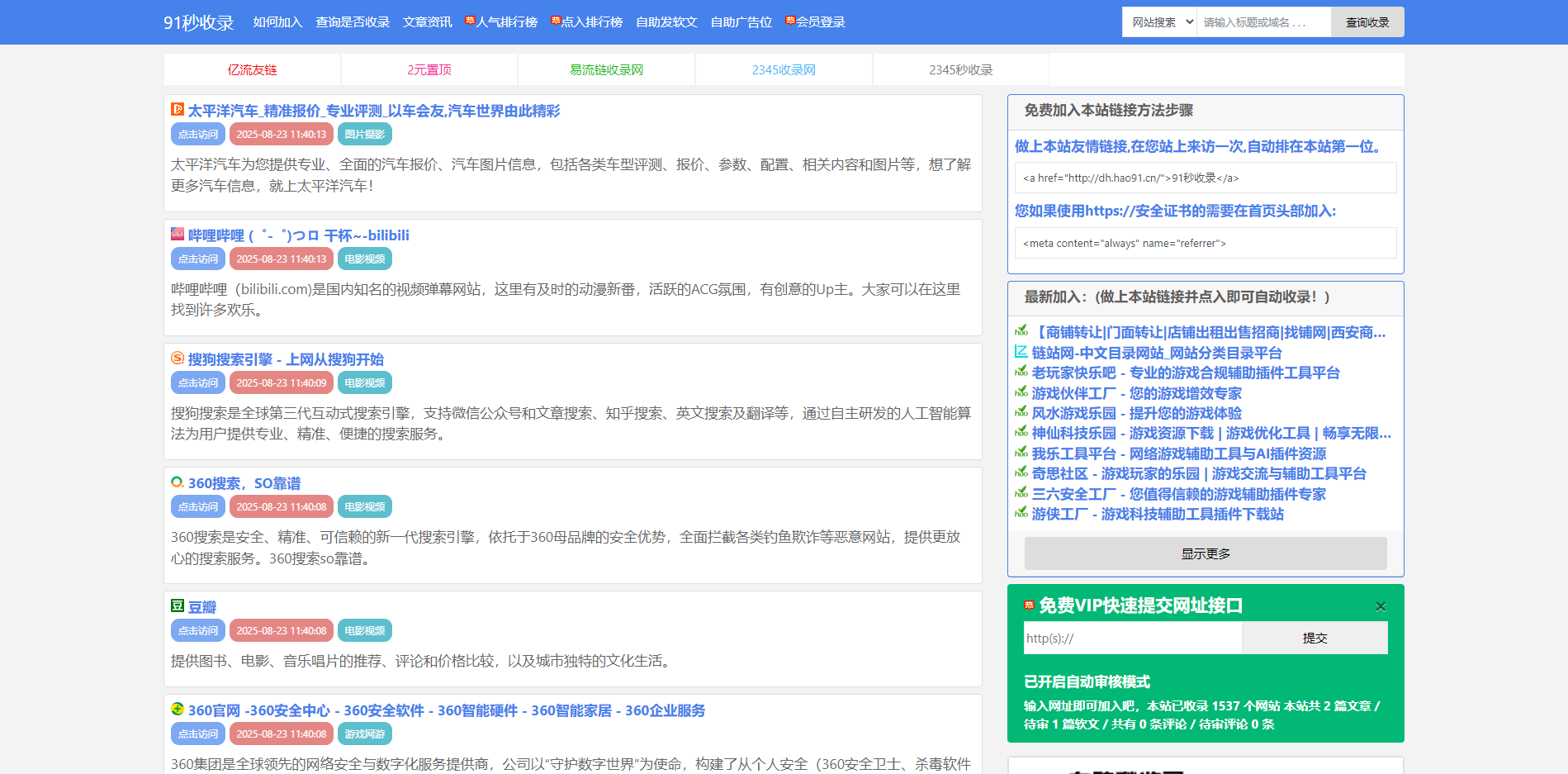The width and height of the screenshot is (1568, 774).
Task: Click 点击访问 under 太平洋汽车
Action: click(198, 134)
